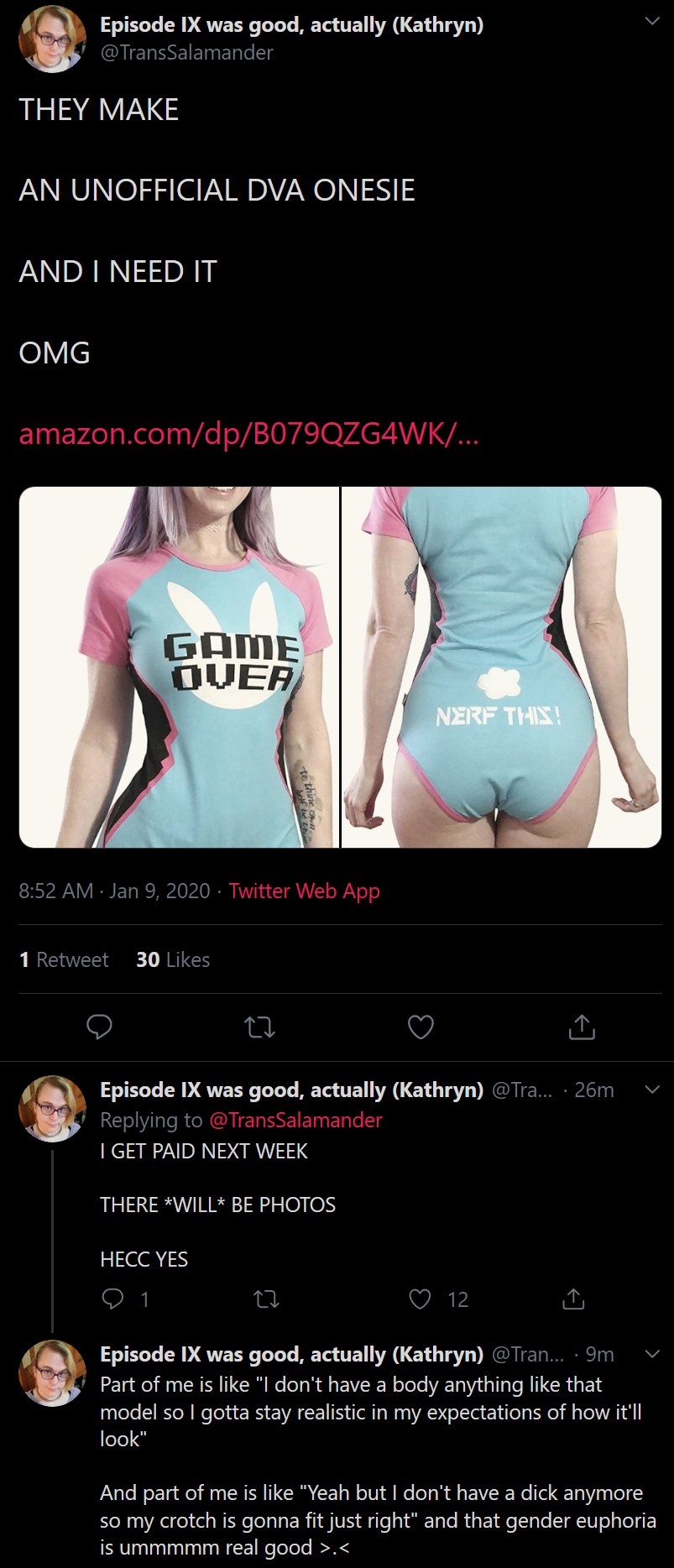Like the main tweet with the heart icon

click(x=421, y=1027)
